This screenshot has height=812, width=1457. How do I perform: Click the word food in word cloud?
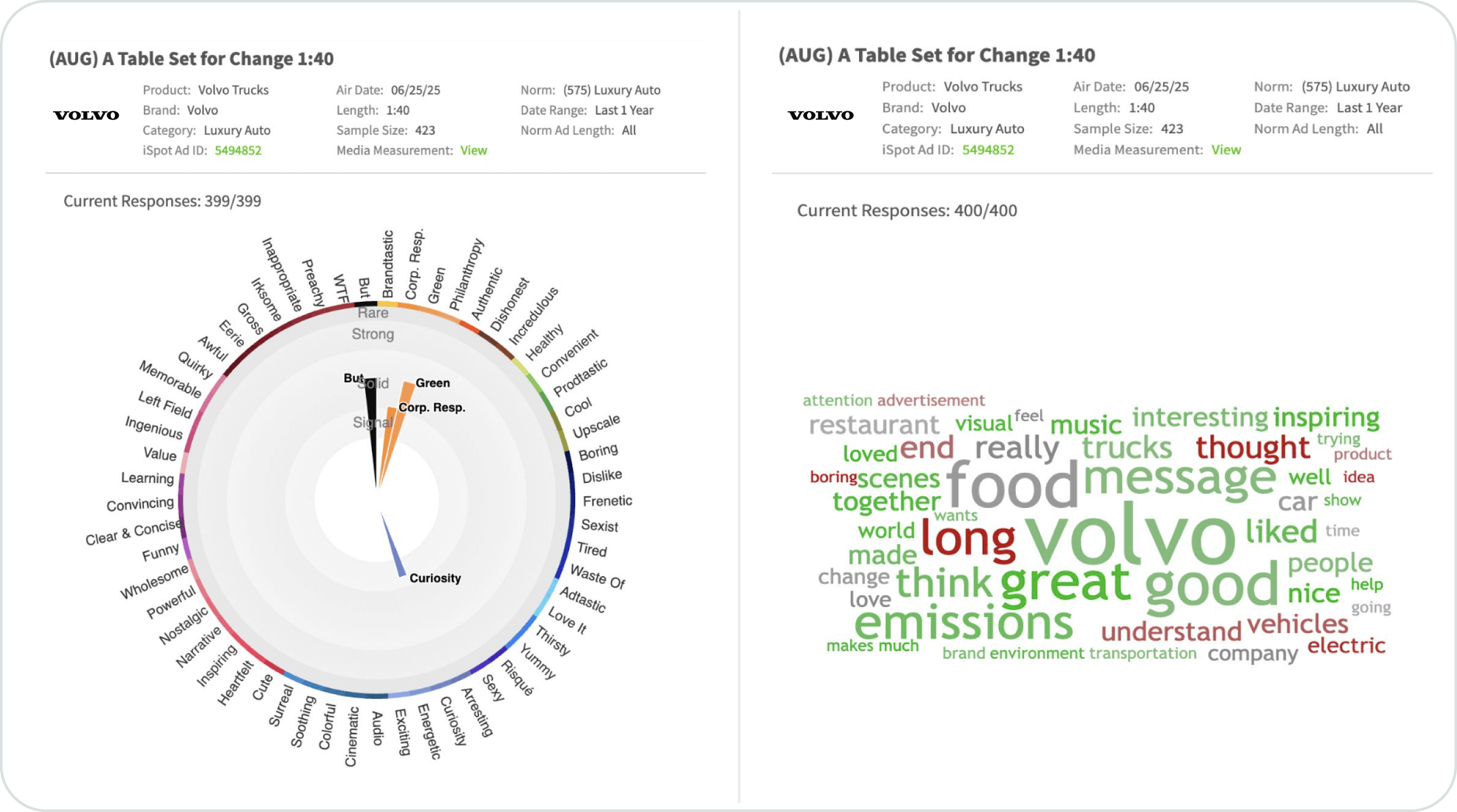pyautogui.click(x=1013, y=483)
